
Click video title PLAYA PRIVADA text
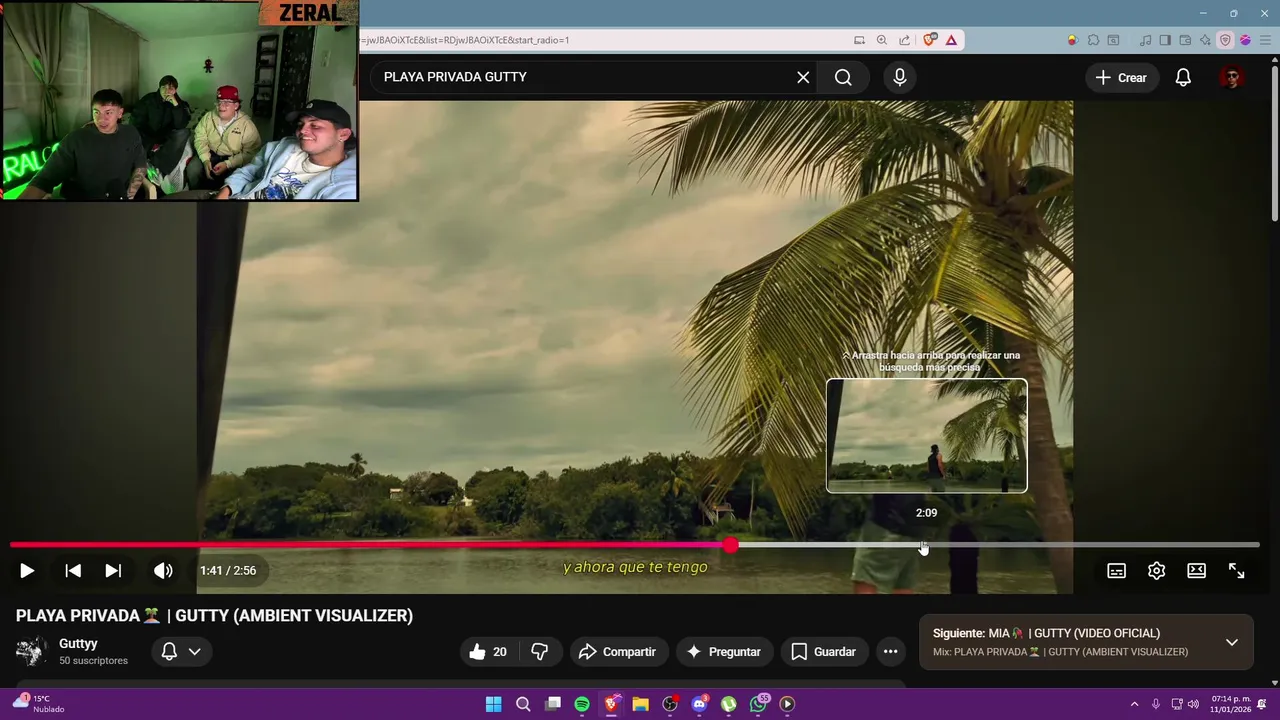214,616
